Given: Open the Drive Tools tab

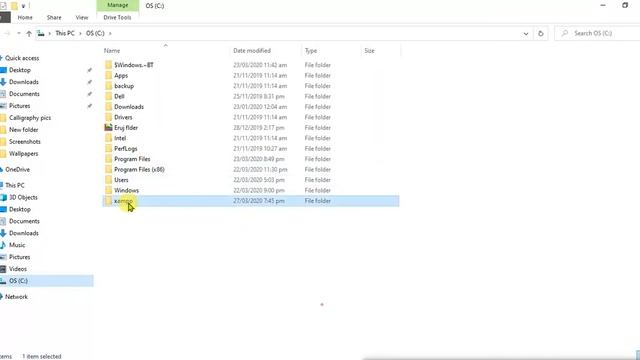Looking at the screenshot, I should (117, 18).
